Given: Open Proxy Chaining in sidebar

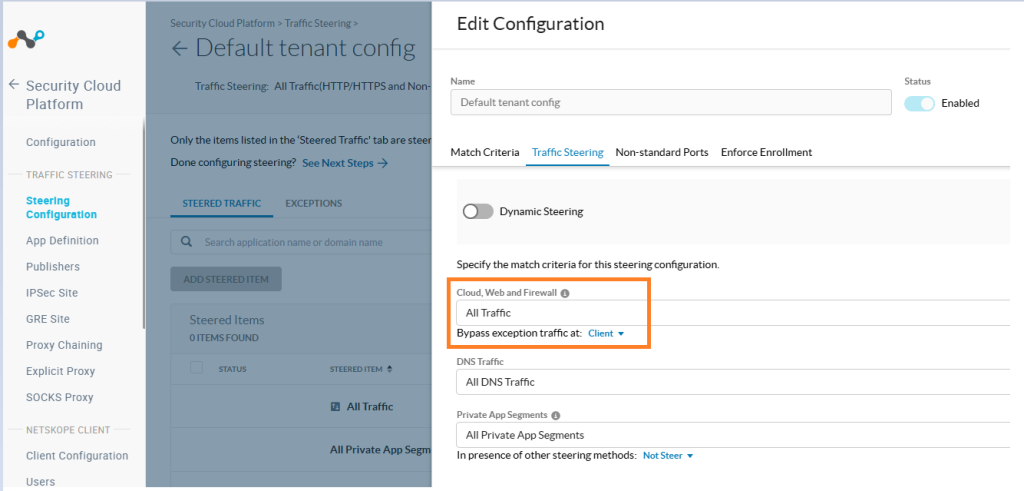Looking at the screenshot, I should coord(64,345).
